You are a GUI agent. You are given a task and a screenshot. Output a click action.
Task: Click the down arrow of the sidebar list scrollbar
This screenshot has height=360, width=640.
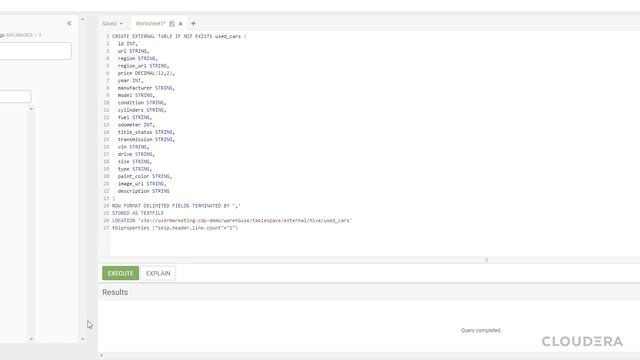click(31, 339)
